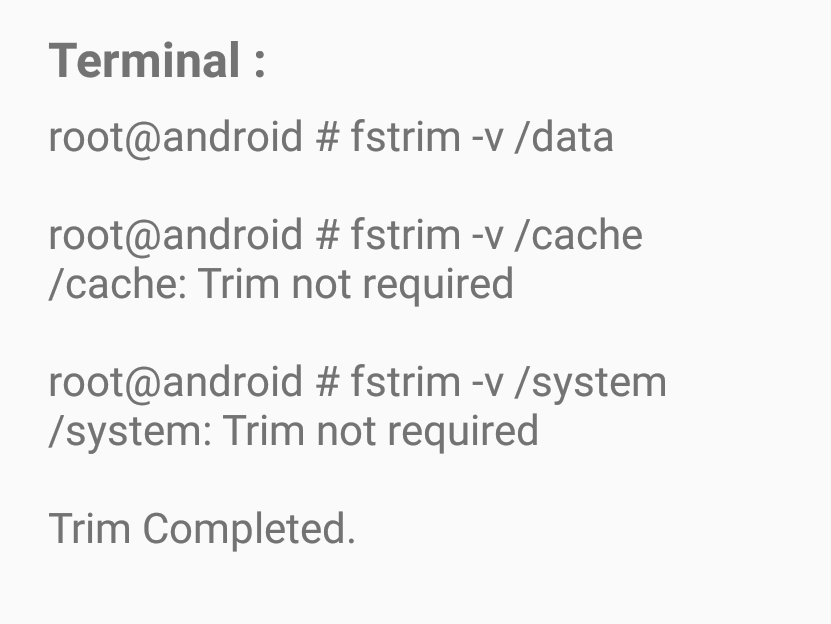Click fstrim in the first command
This screenshot has width=831, height=624.
pos(405,137)
